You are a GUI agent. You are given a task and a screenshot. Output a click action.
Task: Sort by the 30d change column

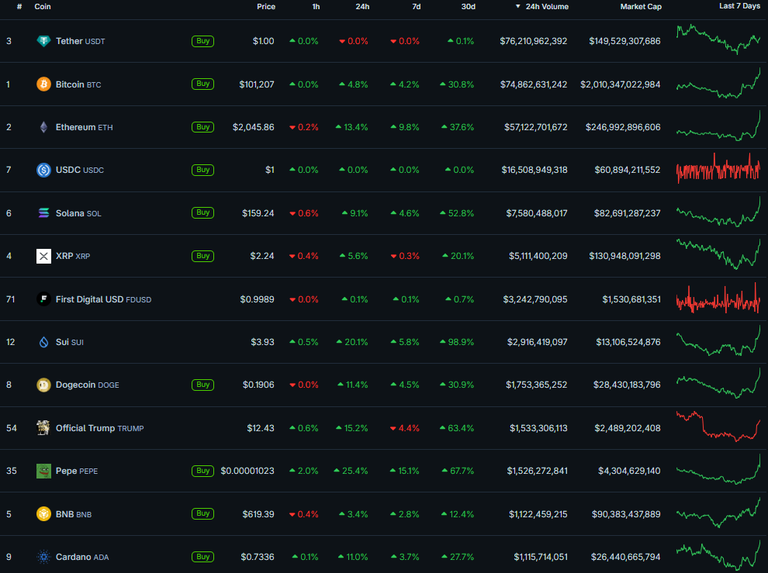point(468,6)
